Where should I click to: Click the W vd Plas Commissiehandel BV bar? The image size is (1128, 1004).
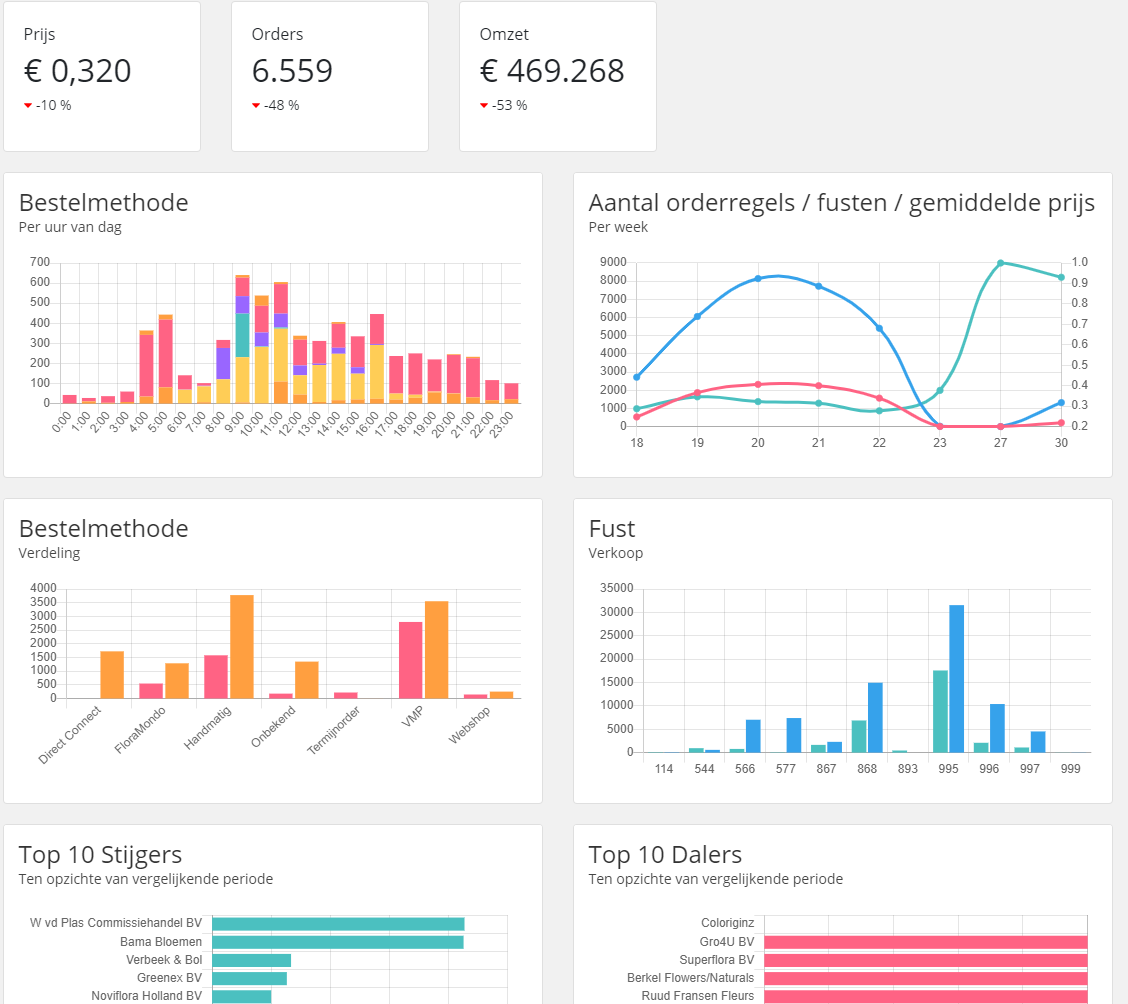338,923
